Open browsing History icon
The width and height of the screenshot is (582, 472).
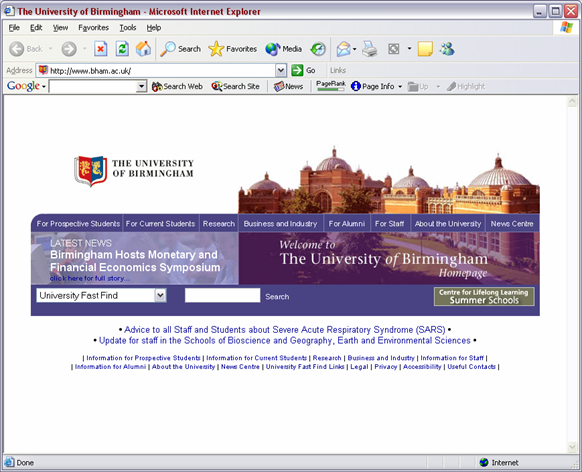[x=318, y=49]
